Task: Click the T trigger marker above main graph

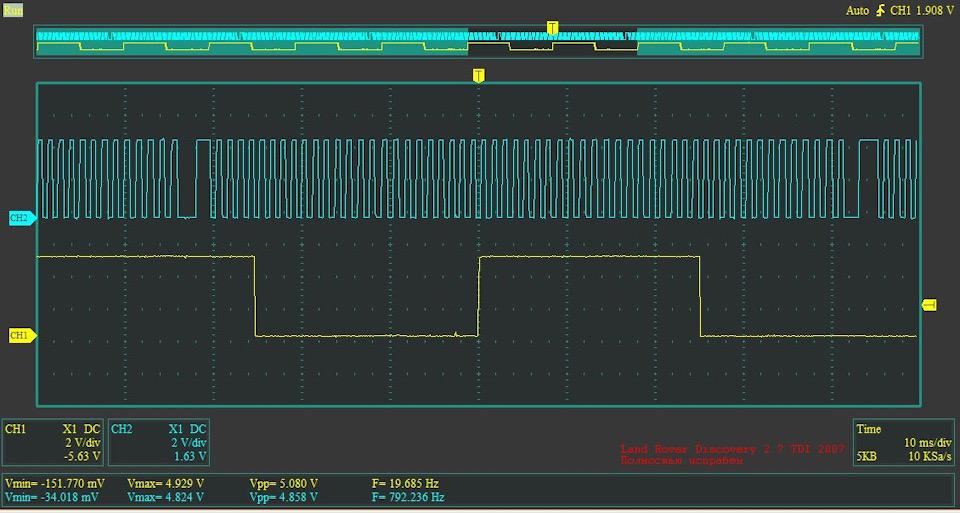Action: pyautogui.click(x=478, y=75)
